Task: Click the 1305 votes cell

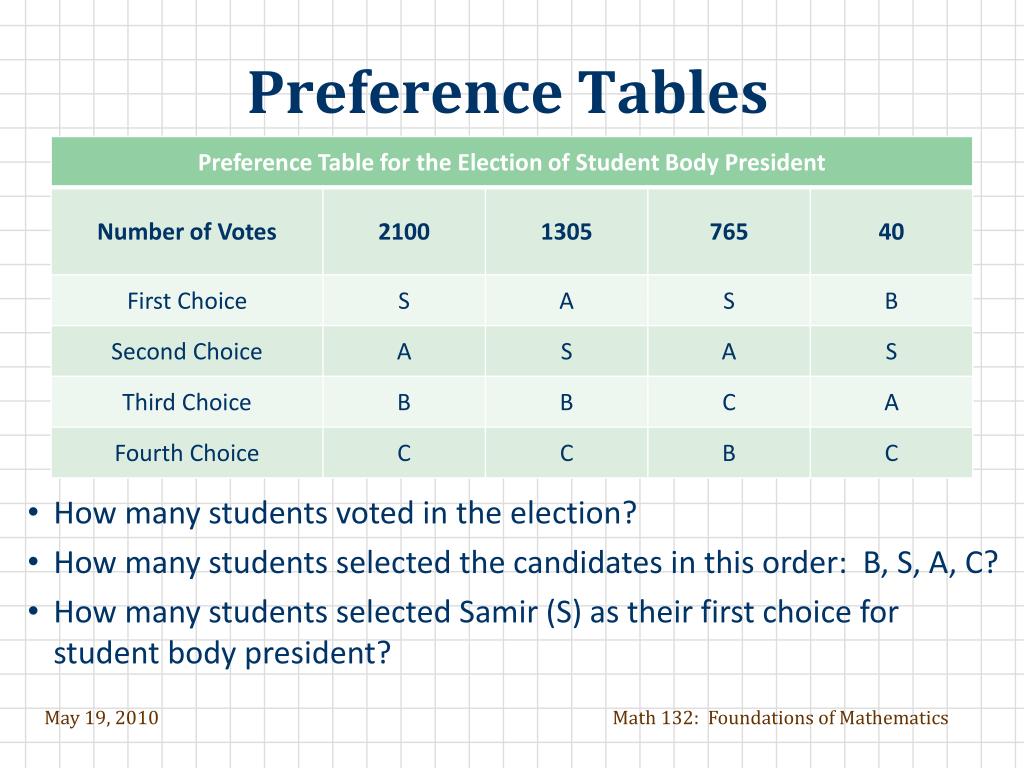Action: point(566,232)
